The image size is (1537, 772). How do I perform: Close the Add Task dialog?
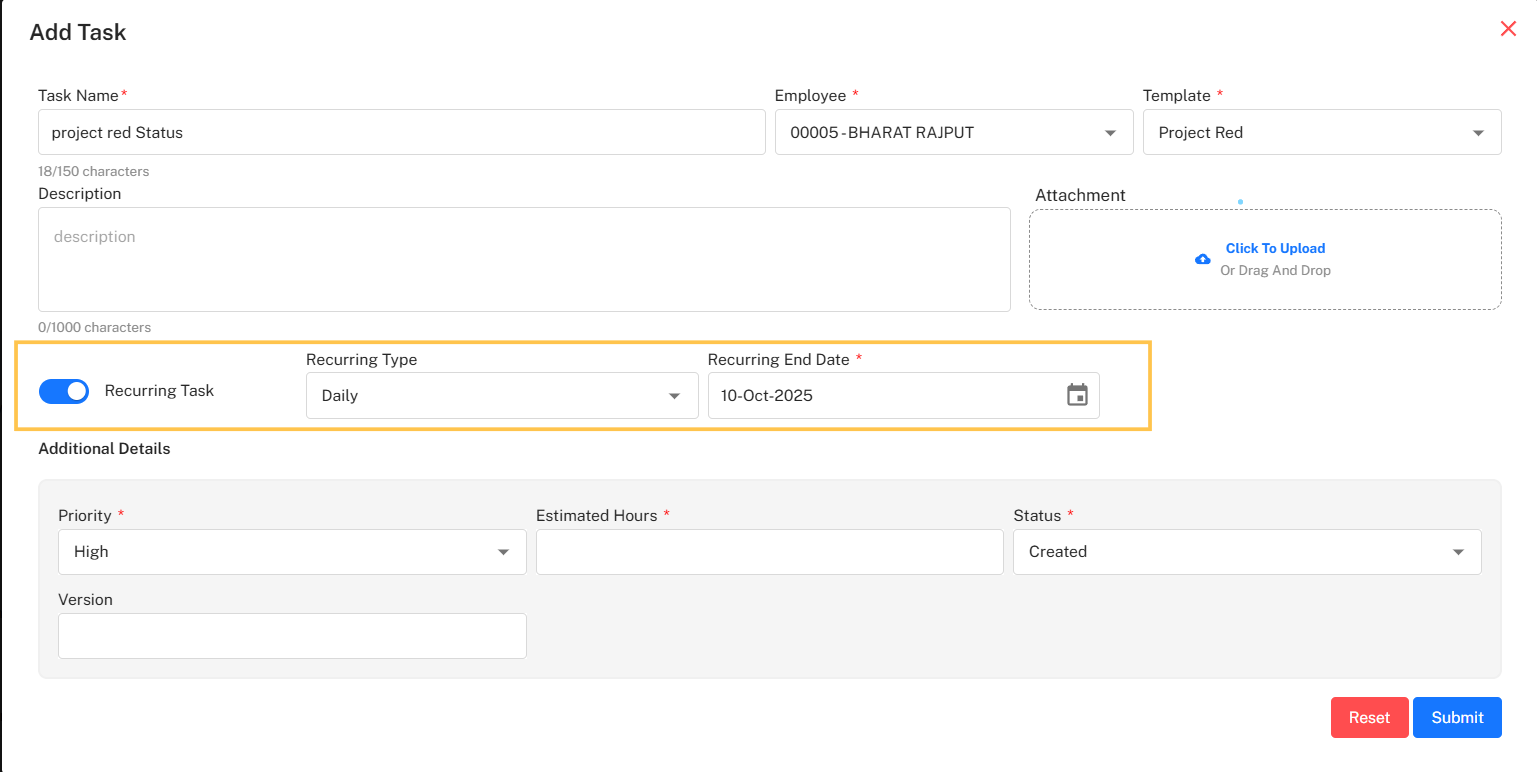(1508, 29)
